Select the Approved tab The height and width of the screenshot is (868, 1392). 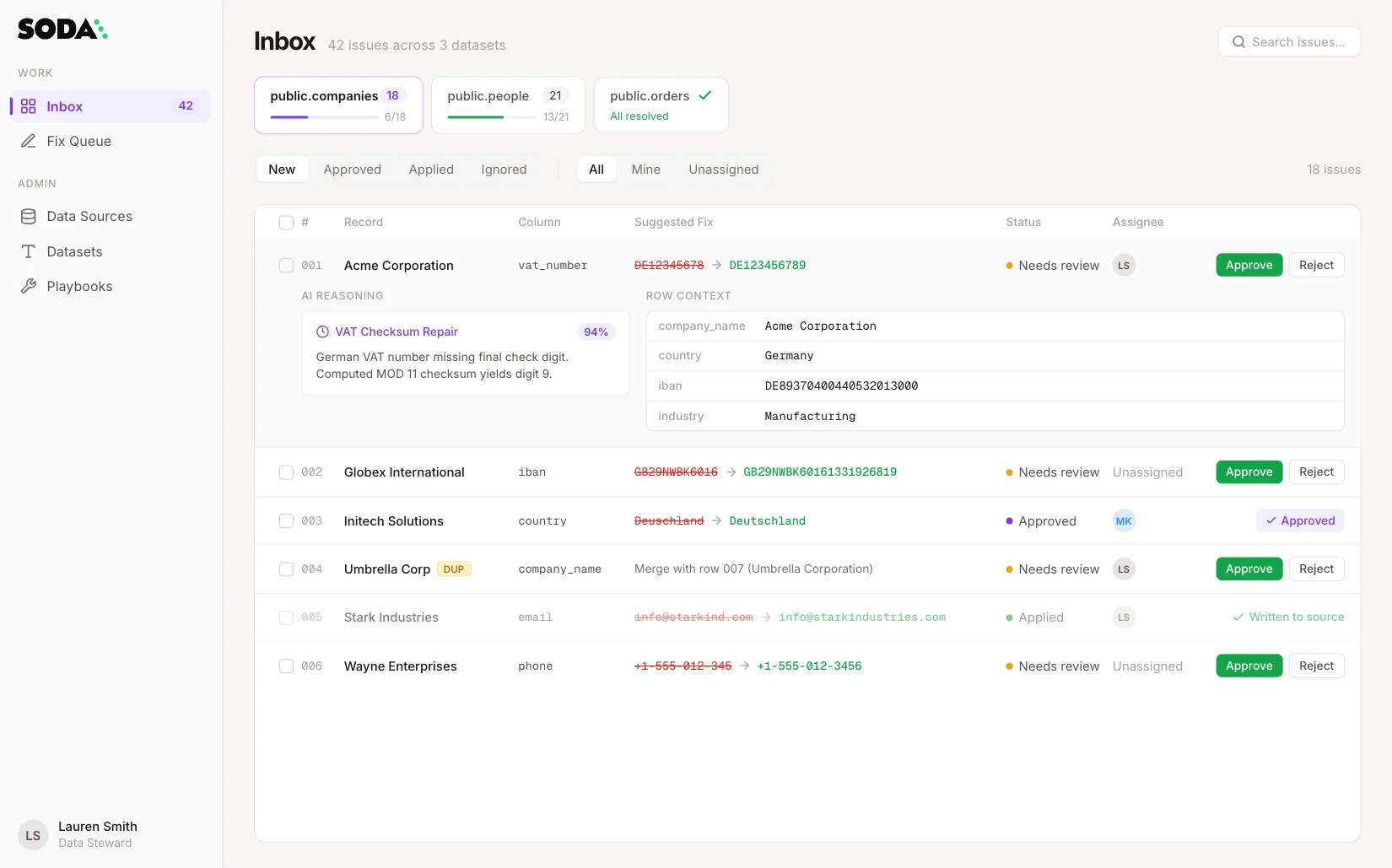point(353,169)
